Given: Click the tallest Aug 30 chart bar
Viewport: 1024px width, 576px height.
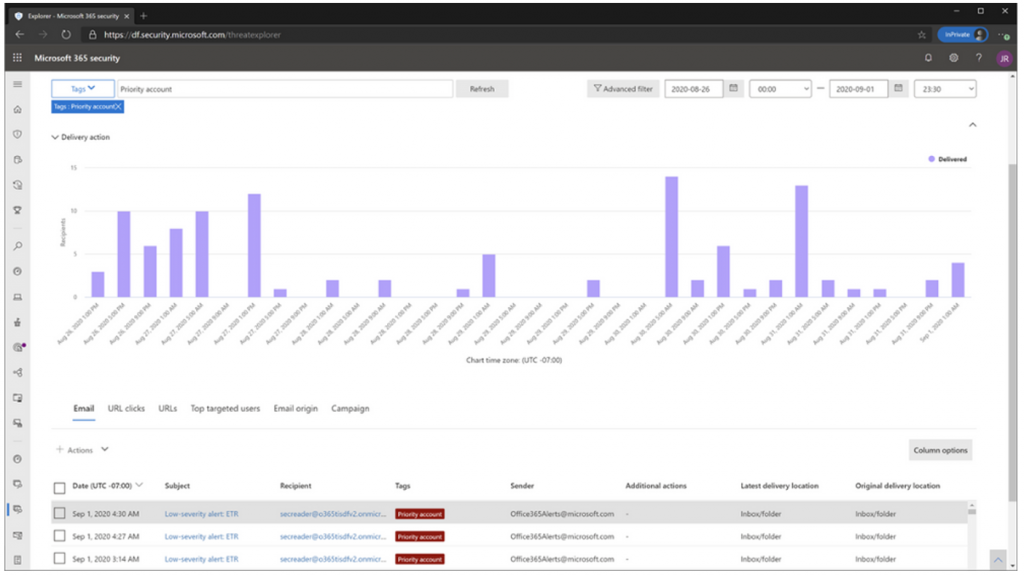Looking at the screenshot, I should (x=671, y=237).
